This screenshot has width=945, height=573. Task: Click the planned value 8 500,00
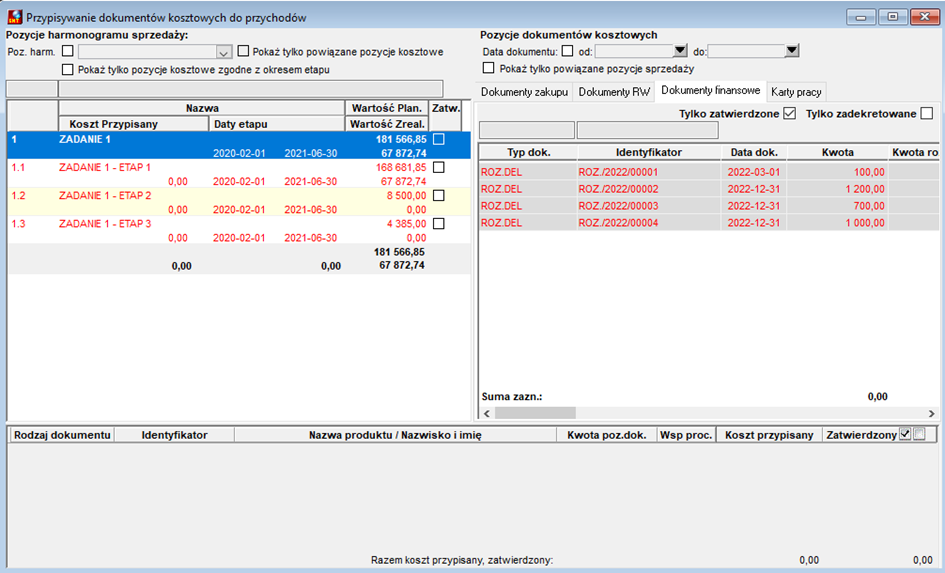click(406, 196)
